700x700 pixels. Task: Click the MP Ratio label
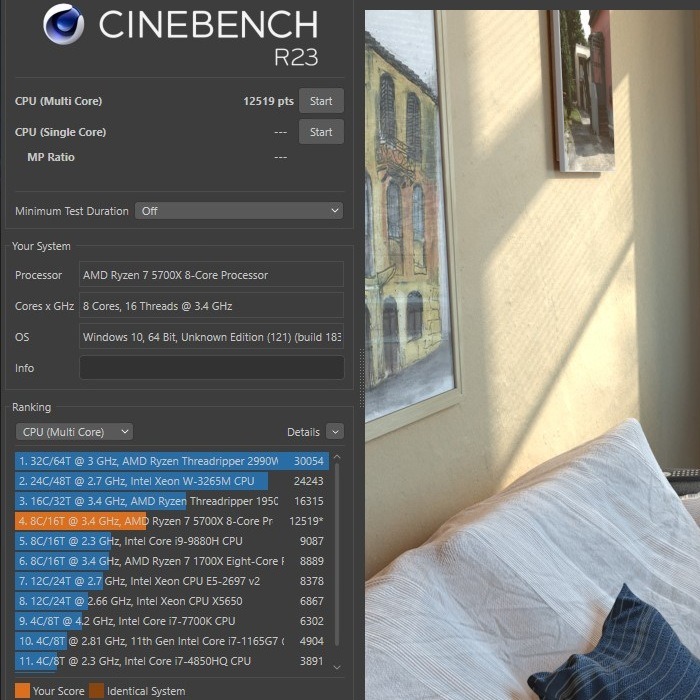point(51,157)
